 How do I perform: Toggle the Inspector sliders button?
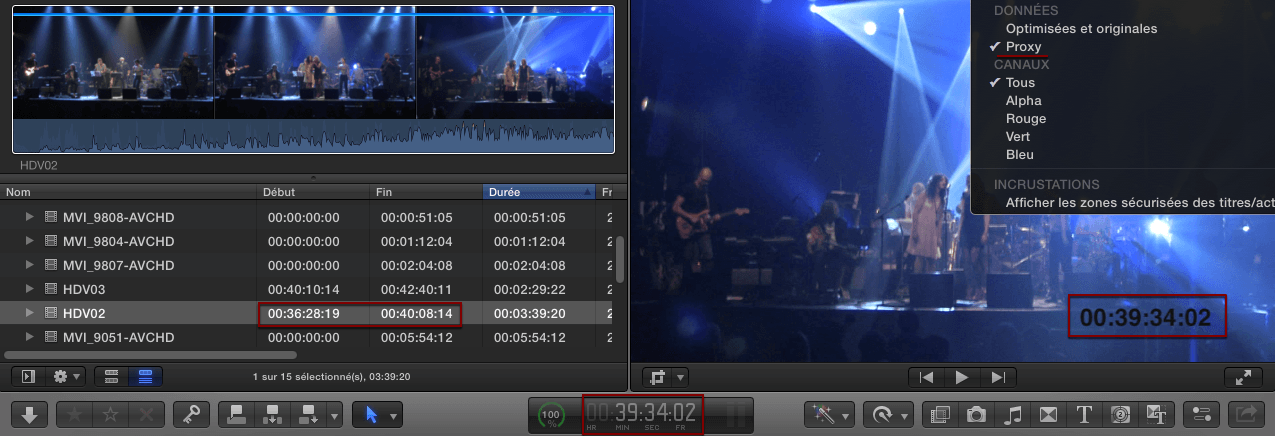[x=1202, y=414]
